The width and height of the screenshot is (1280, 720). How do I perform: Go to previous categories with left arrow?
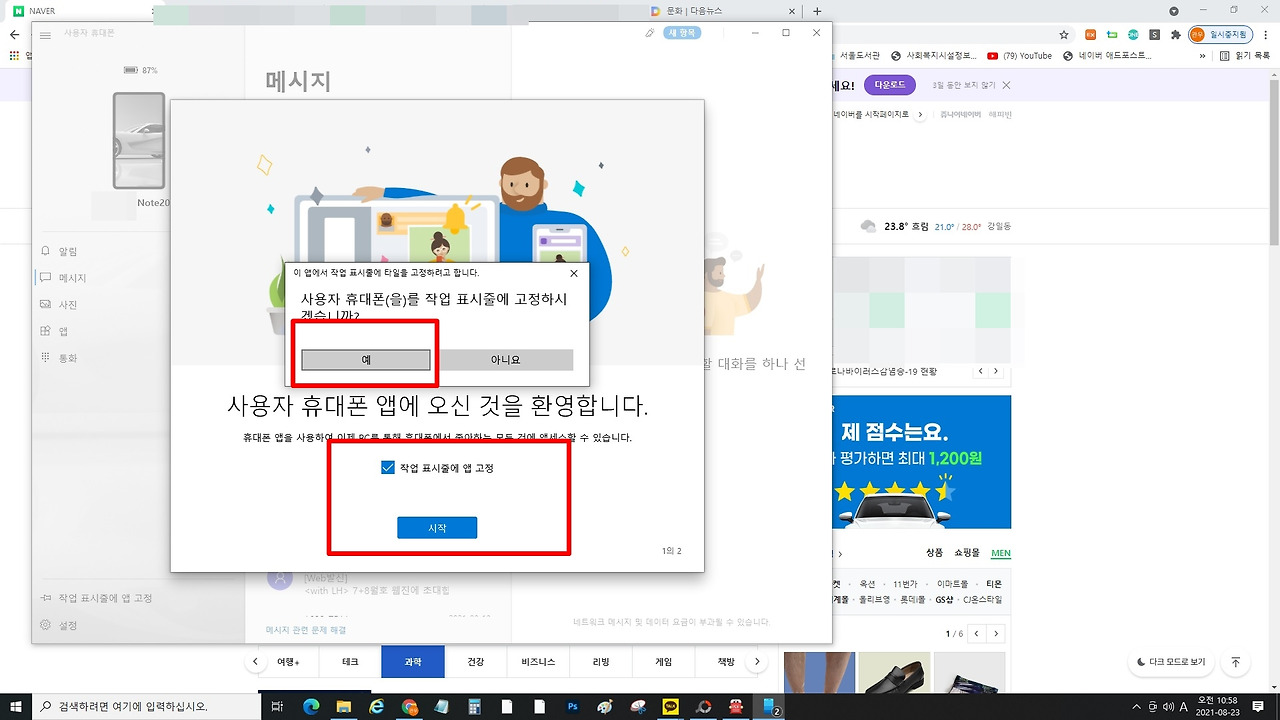coord(257,662)
